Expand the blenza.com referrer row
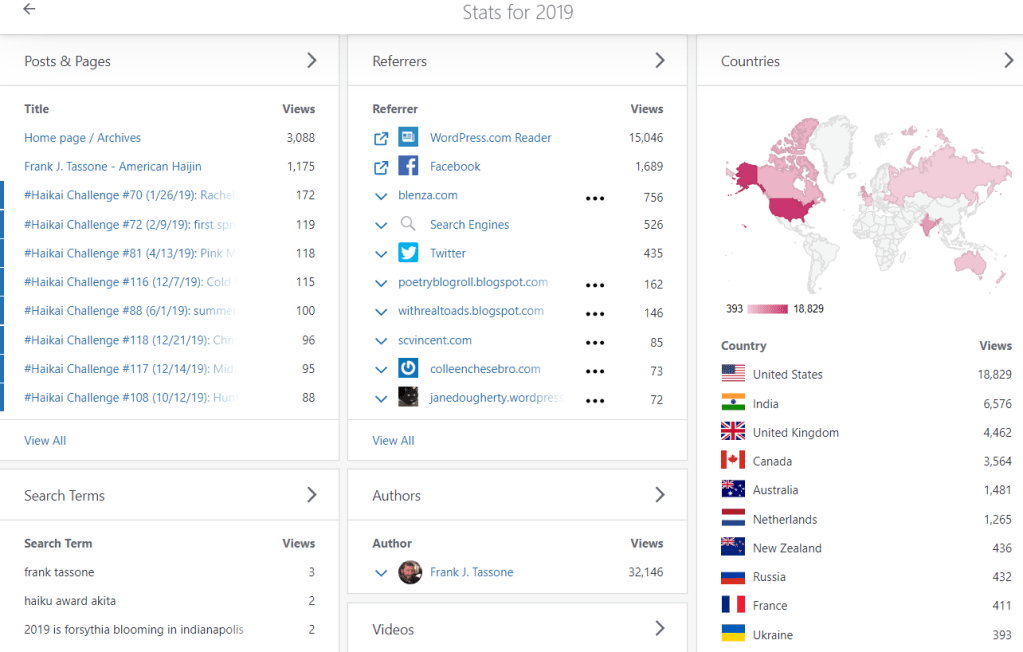The image size is (1023, 652). click(x=381, y=196)
